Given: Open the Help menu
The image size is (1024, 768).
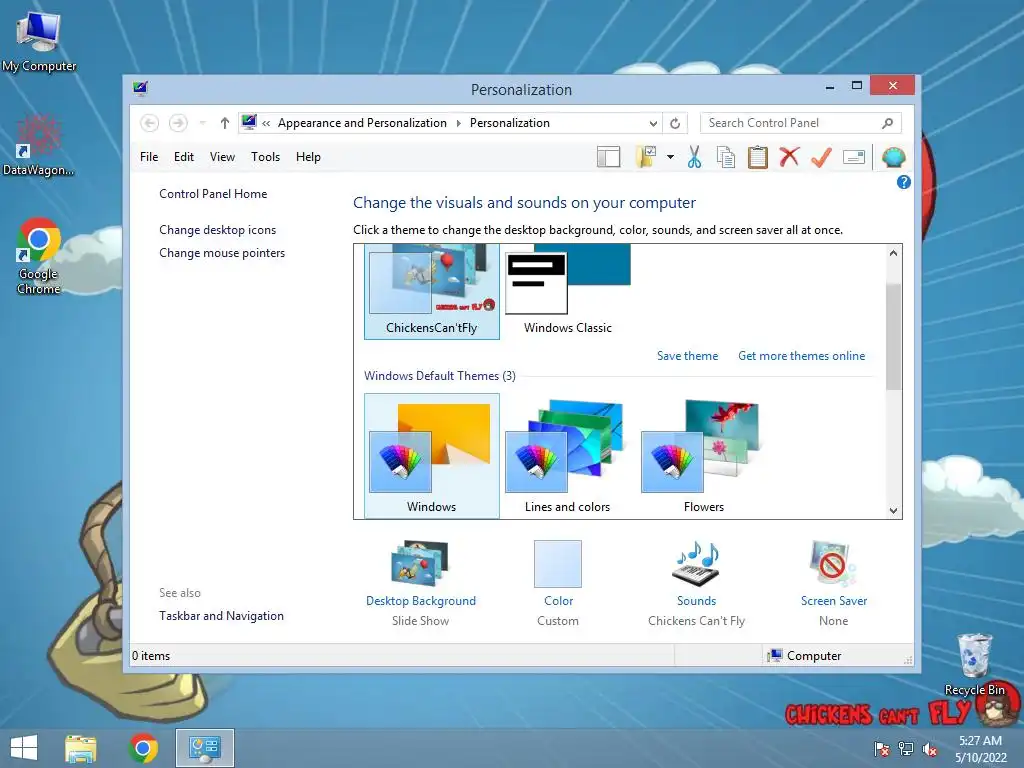Looking at the screenshot, I should click(308, 157).
